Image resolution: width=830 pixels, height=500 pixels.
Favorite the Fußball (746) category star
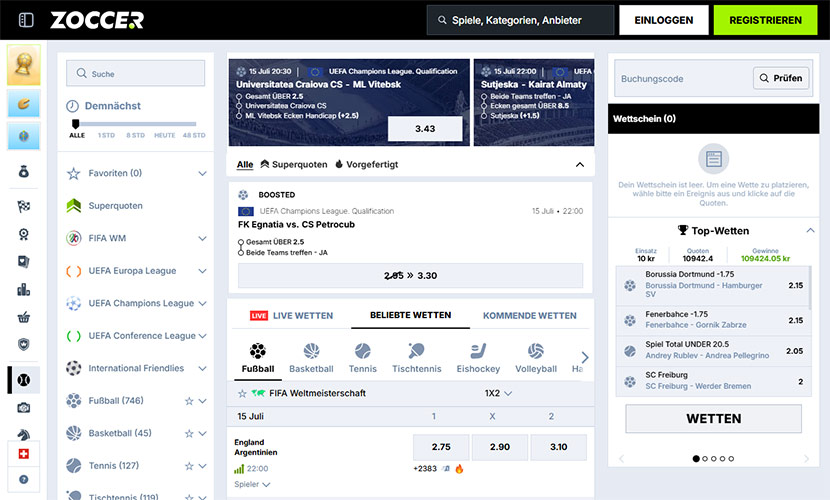(189, 401)
